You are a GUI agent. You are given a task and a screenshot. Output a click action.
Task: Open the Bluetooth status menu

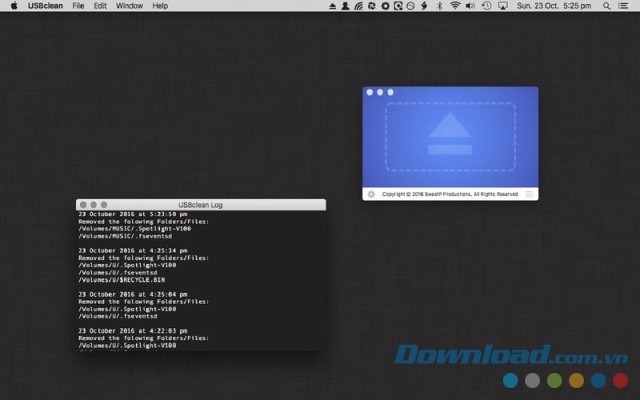(440, 6)
